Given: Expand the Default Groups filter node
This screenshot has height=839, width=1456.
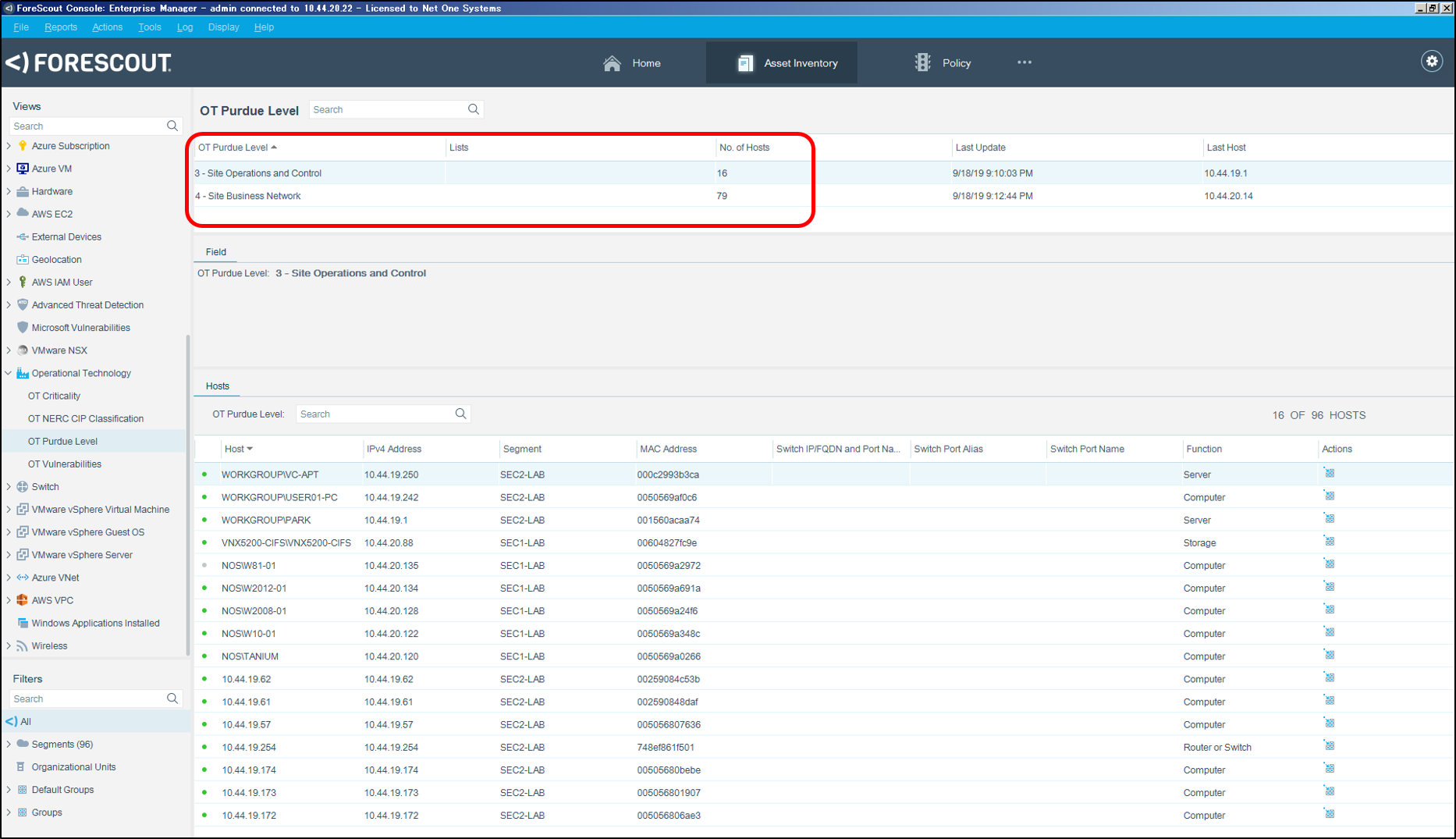Looking at the screenshot, I should (x=9, y=789).
